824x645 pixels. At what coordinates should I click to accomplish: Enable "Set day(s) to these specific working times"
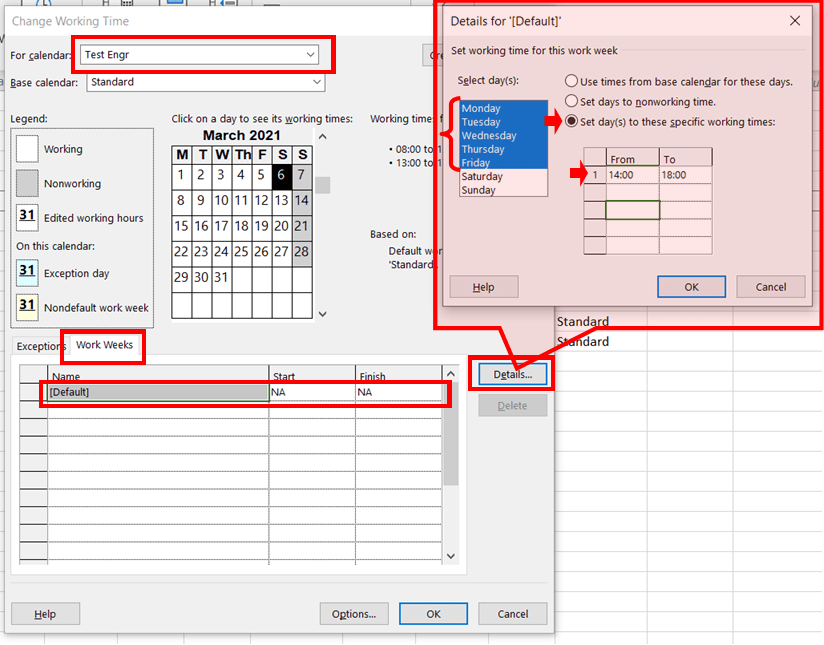coord(571,120)
